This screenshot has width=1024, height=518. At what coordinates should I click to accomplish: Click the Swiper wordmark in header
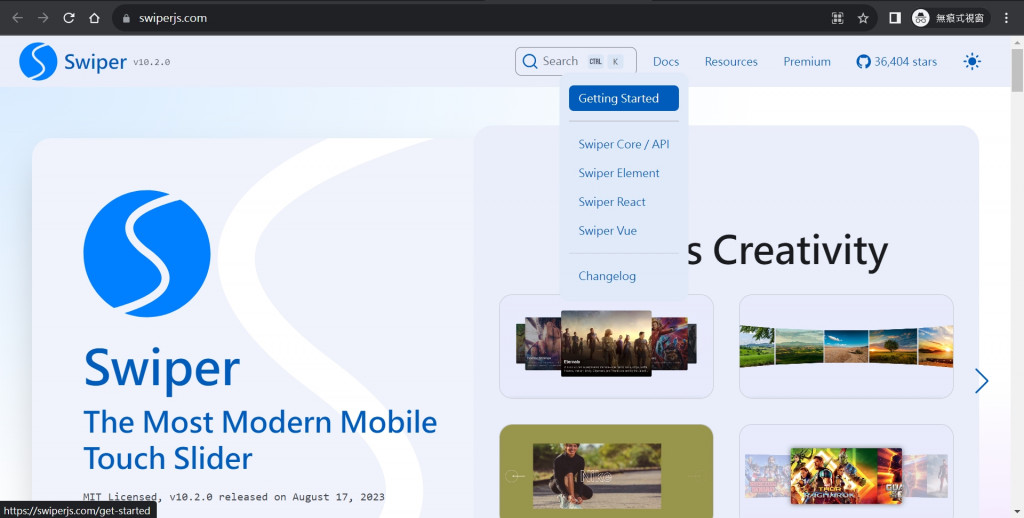click(95, 62)
